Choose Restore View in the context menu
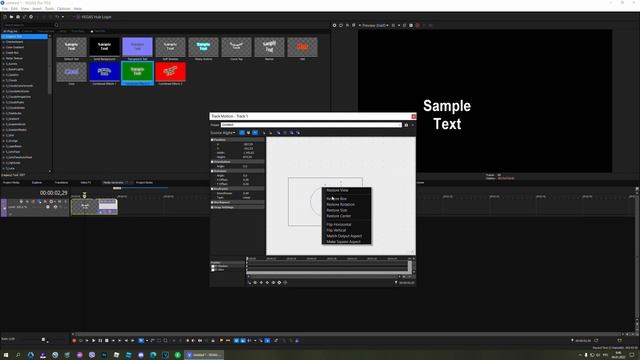Viewport: 640px width, 360px height. (x=337, y=190)
